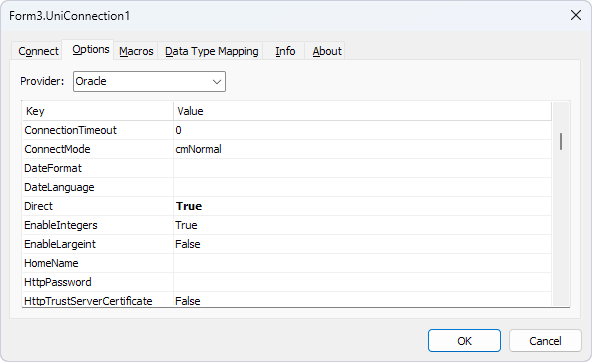Select the HomeName key
The width and height of the screenshot is (592, 362).
(x=98, y=263)
